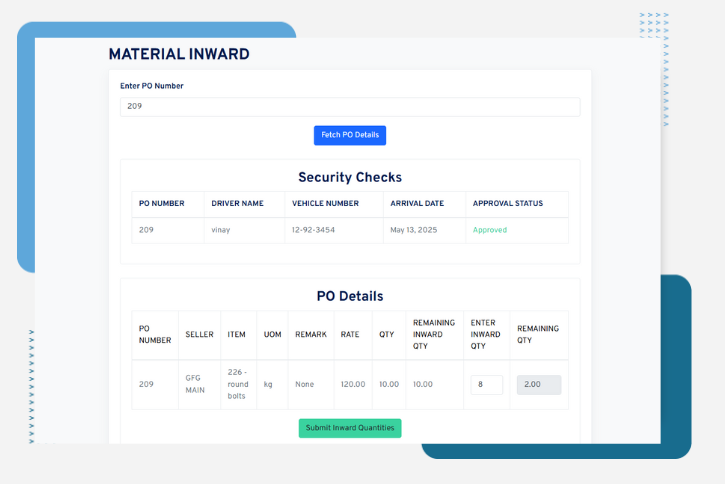The image size is (725, 484).
Task: Click the Enter PO Number input field
Action: click(349, 106)
